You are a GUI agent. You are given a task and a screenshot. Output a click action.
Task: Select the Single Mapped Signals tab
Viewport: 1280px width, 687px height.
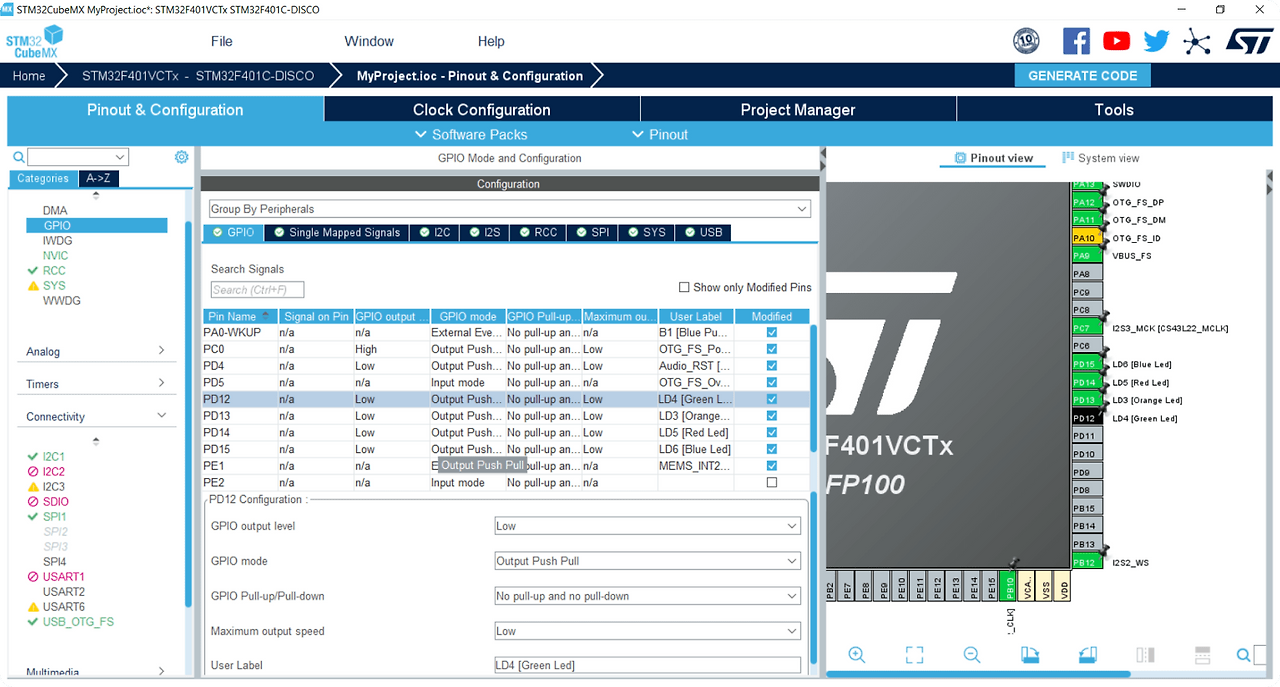(x=337, y=232)
